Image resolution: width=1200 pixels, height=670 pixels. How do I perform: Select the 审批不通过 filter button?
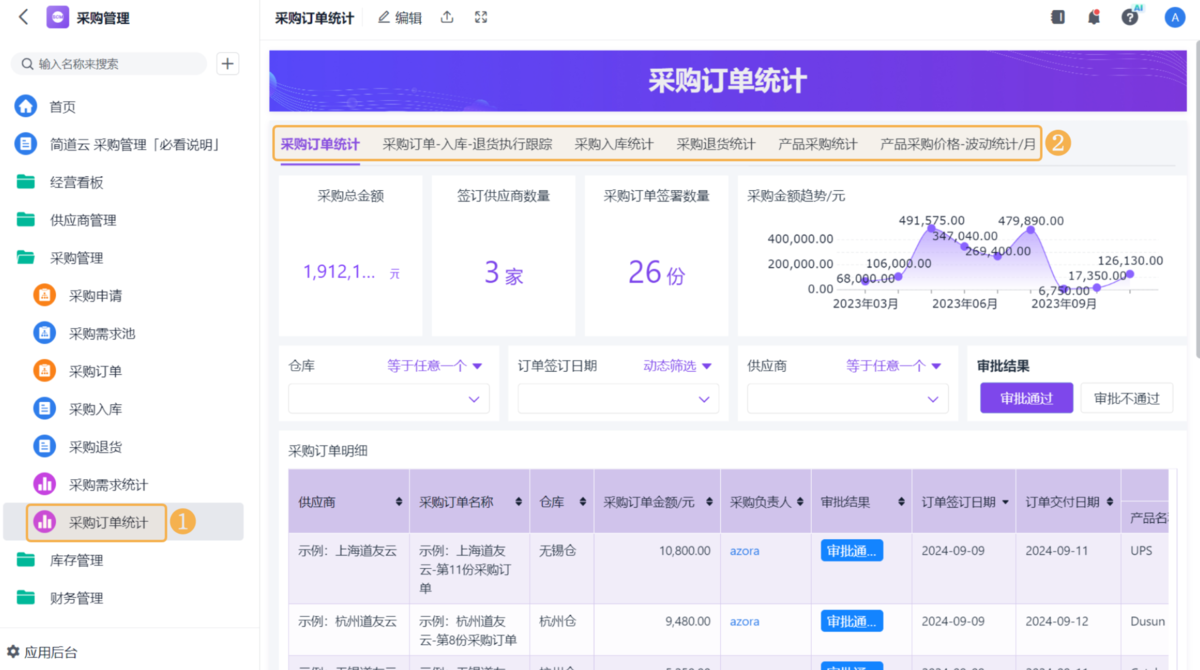[x=1126, y=398]
